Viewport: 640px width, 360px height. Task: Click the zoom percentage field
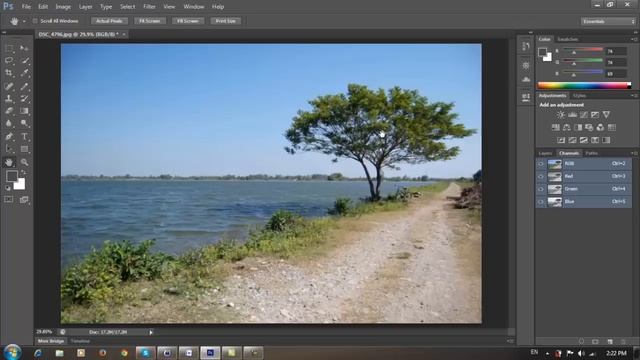44,332
